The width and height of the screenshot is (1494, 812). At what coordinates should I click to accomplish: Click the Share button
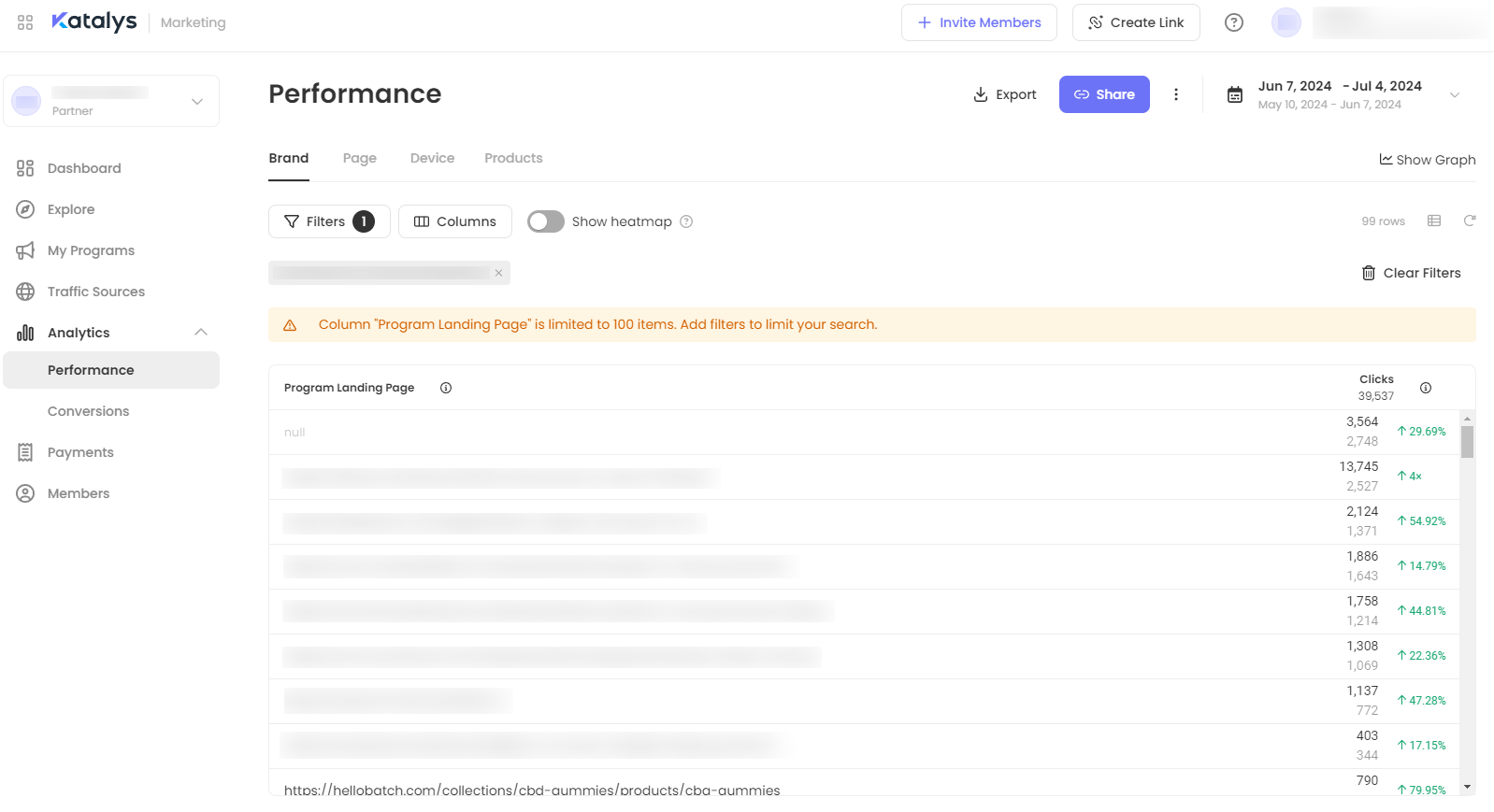coord(1104,94)
